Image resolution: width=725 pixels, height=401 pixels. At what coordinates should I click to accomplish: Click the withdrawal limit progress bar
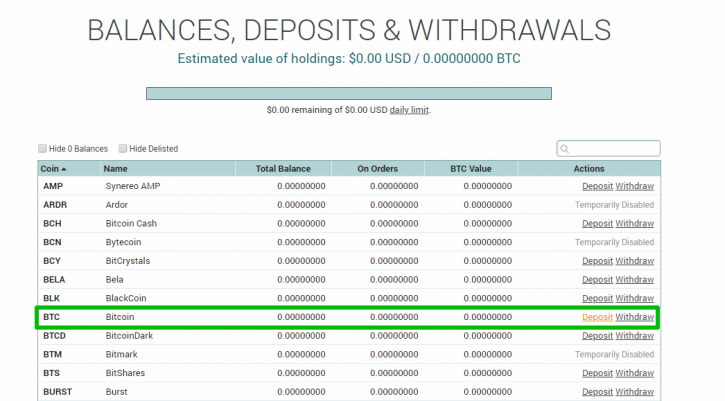[349, 93]
